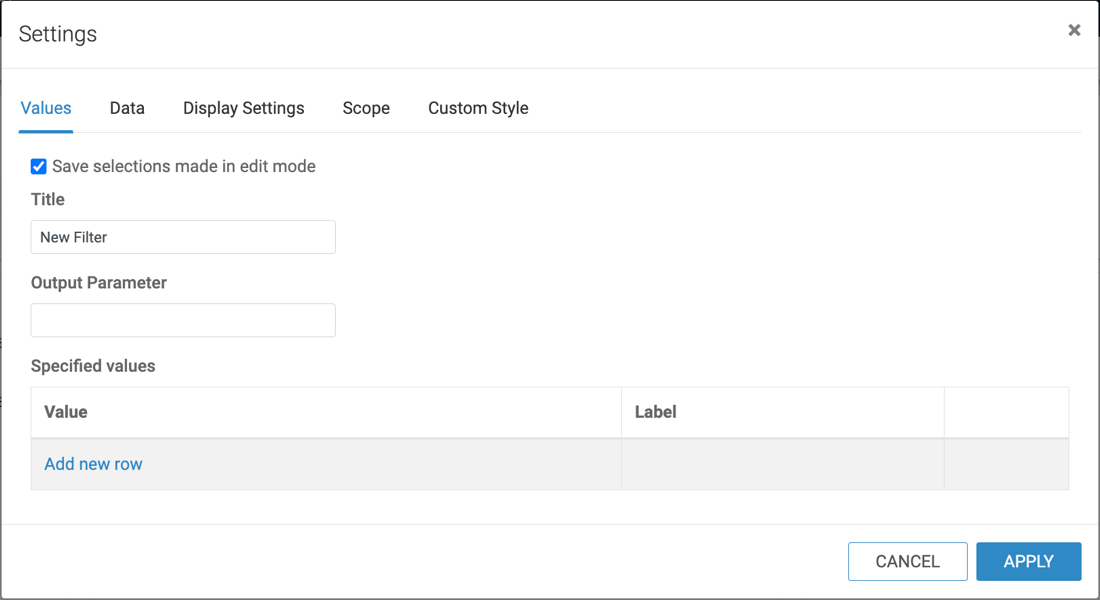Switch to the Values tab

point(46,108)
